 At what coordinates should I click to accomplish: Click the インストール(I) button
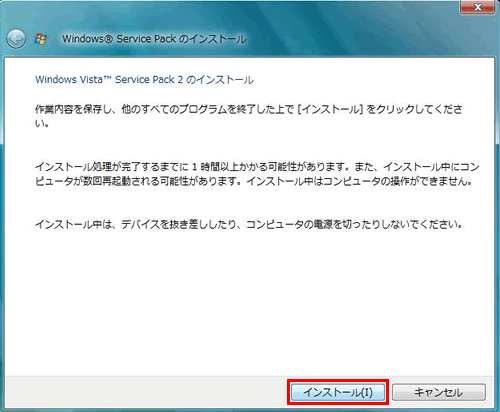[338, 392]
